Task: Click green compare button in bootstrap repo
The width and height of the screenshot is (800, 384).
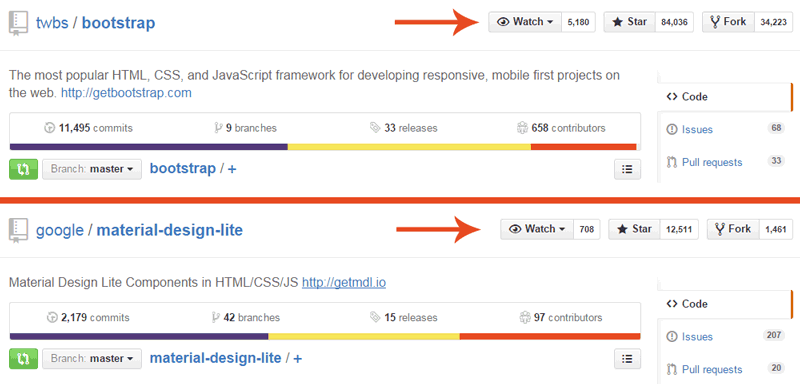Action: 23,169
